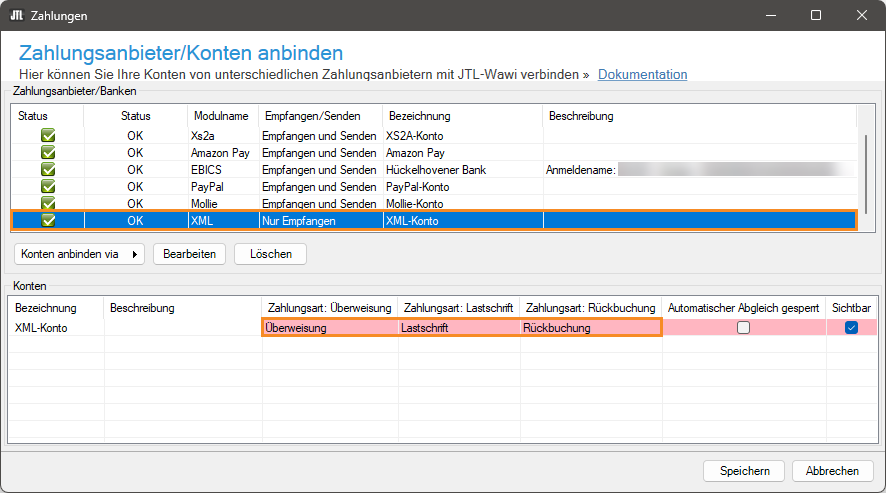Click the EBICS row status checkmark icon
Viewport: 886px width, 493px height.
47,170
